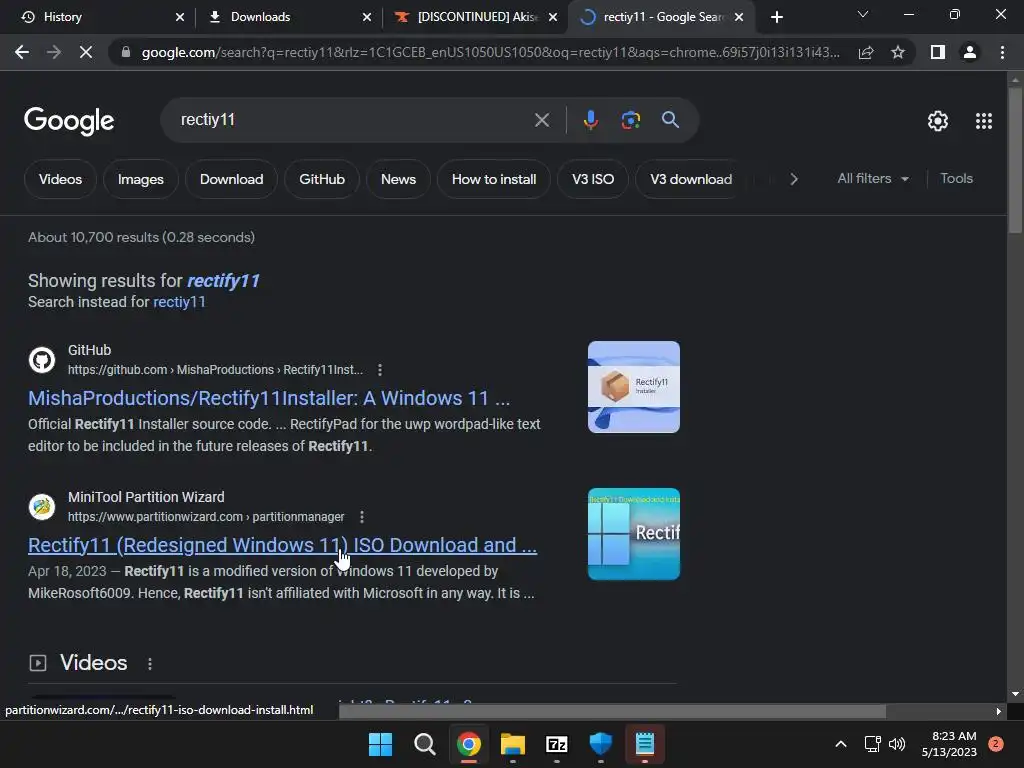Show more filter chips with the right arrow
The width and height of the screenshot is (1024, 768).
click(x=793, y=179)
